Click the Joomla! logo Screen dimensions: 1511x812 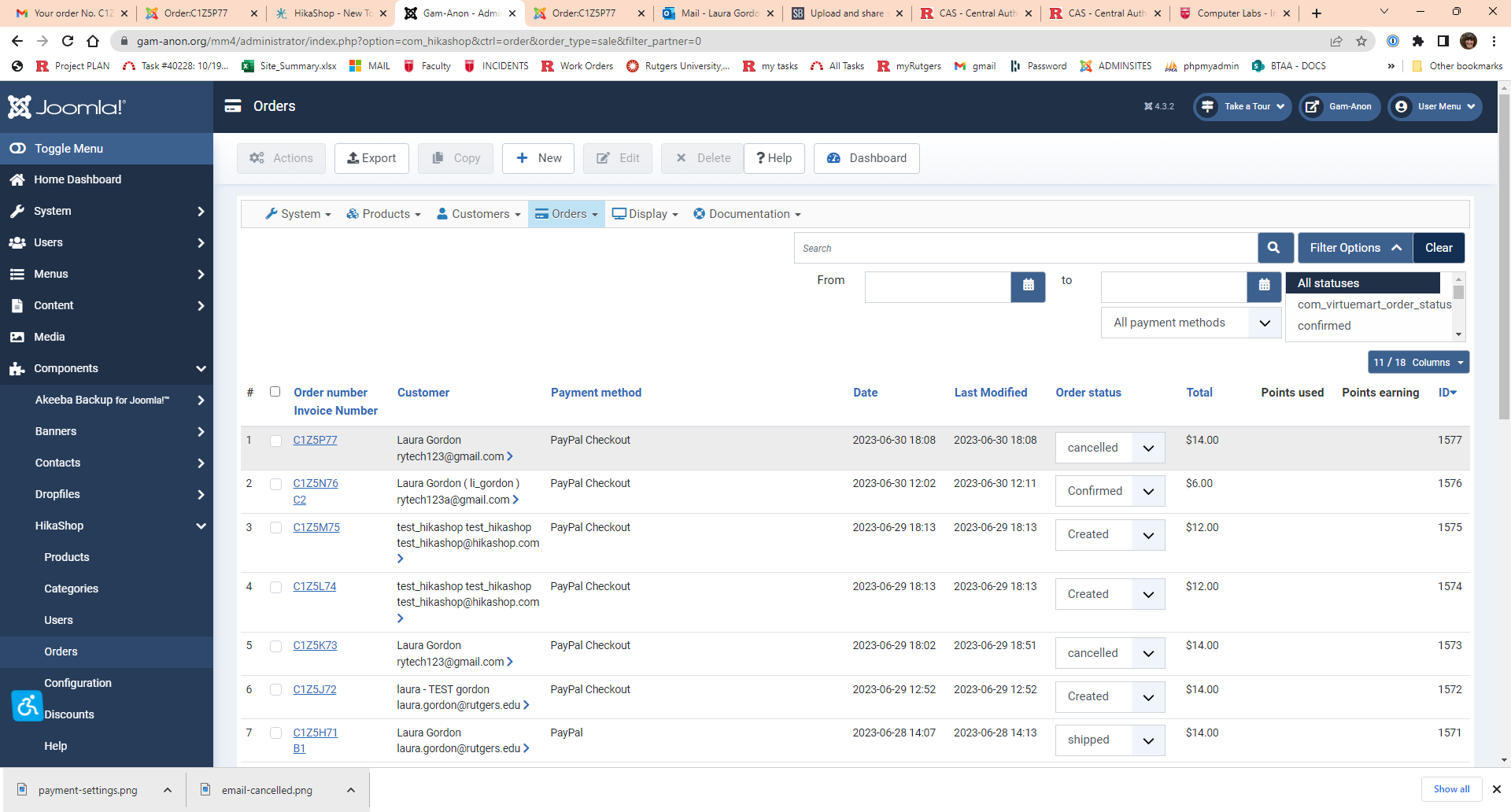pyautogui.click(x=67, y=107)
